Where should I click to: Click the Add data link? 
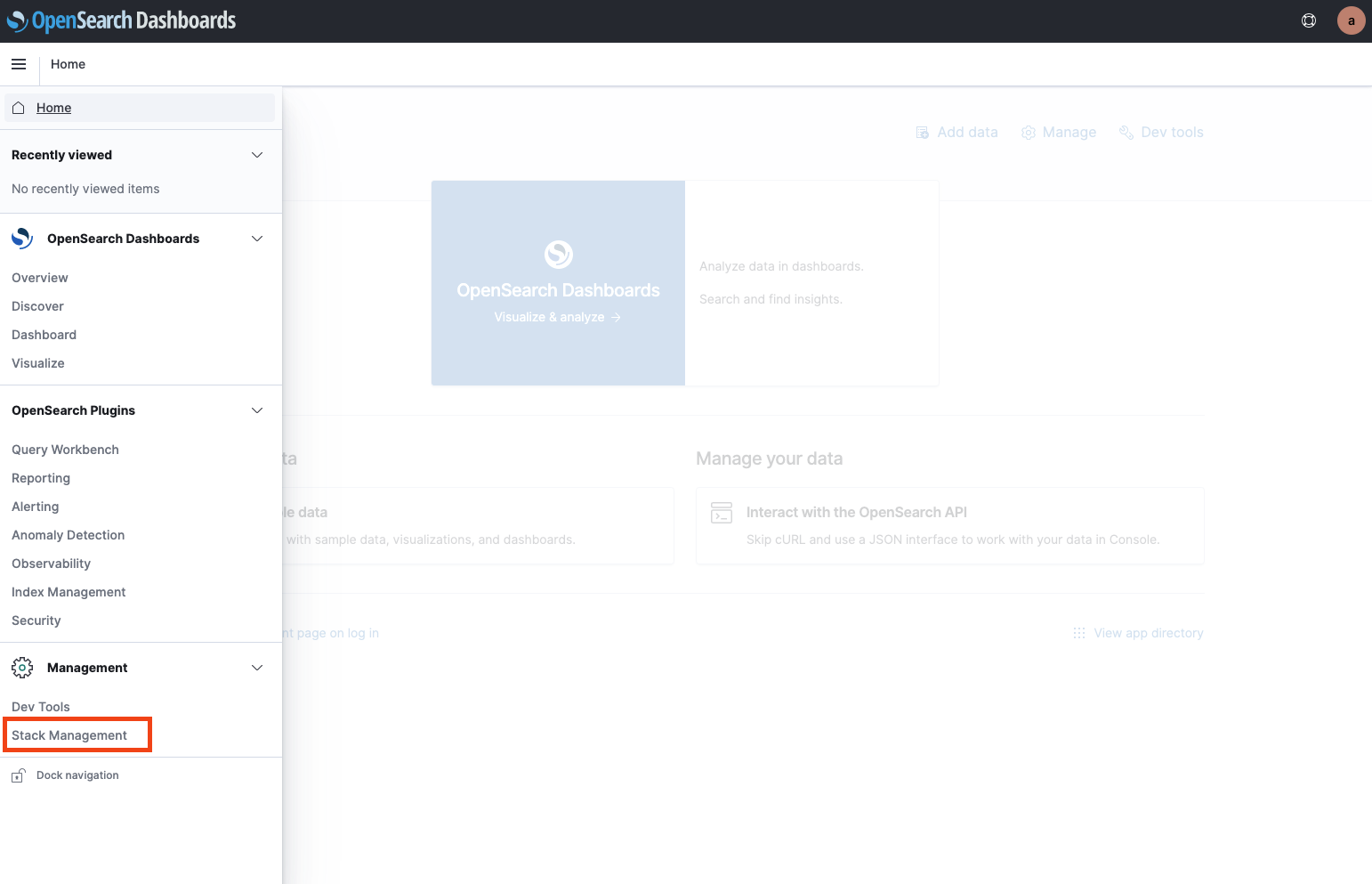[x=967, y=133]
